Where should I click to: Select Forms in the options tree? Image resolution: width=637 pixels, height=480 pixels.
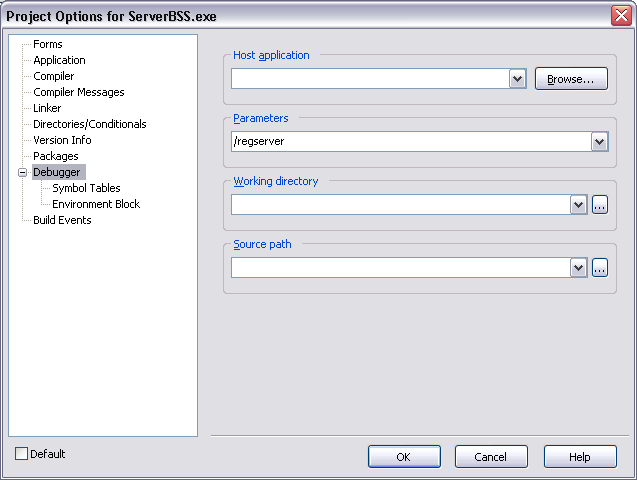47,44
